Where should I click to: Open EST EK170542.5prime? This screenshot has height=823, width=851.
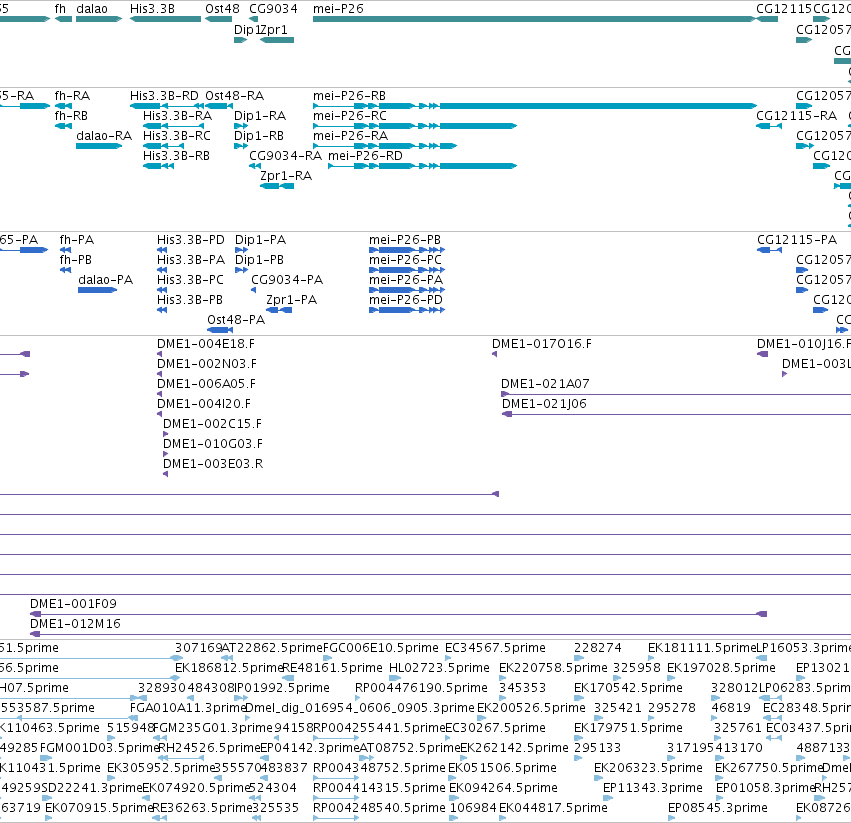pos(628,688)
